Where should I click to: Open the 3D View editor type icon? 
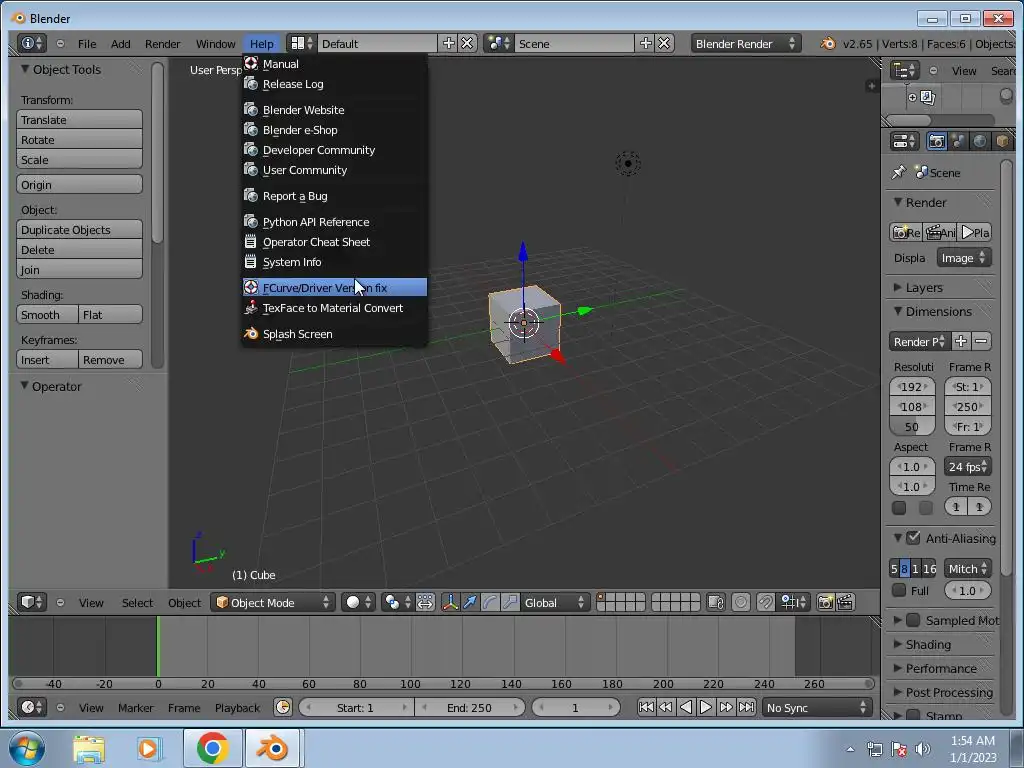[x=31, y=602]
